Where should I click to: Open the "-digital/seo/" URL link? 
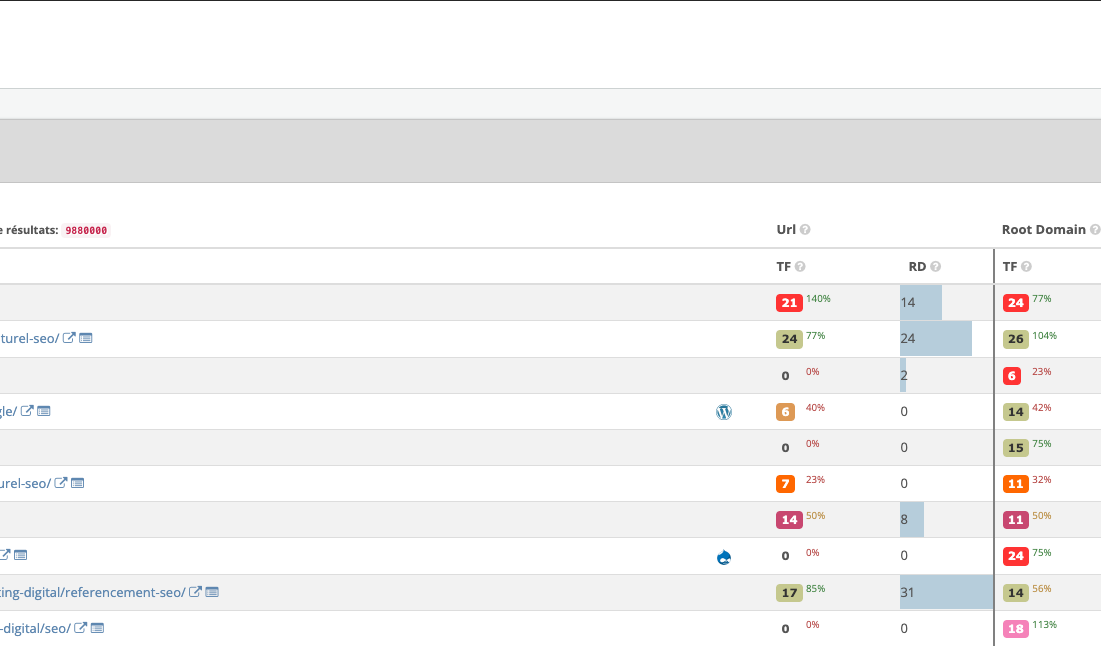[35, 628]
